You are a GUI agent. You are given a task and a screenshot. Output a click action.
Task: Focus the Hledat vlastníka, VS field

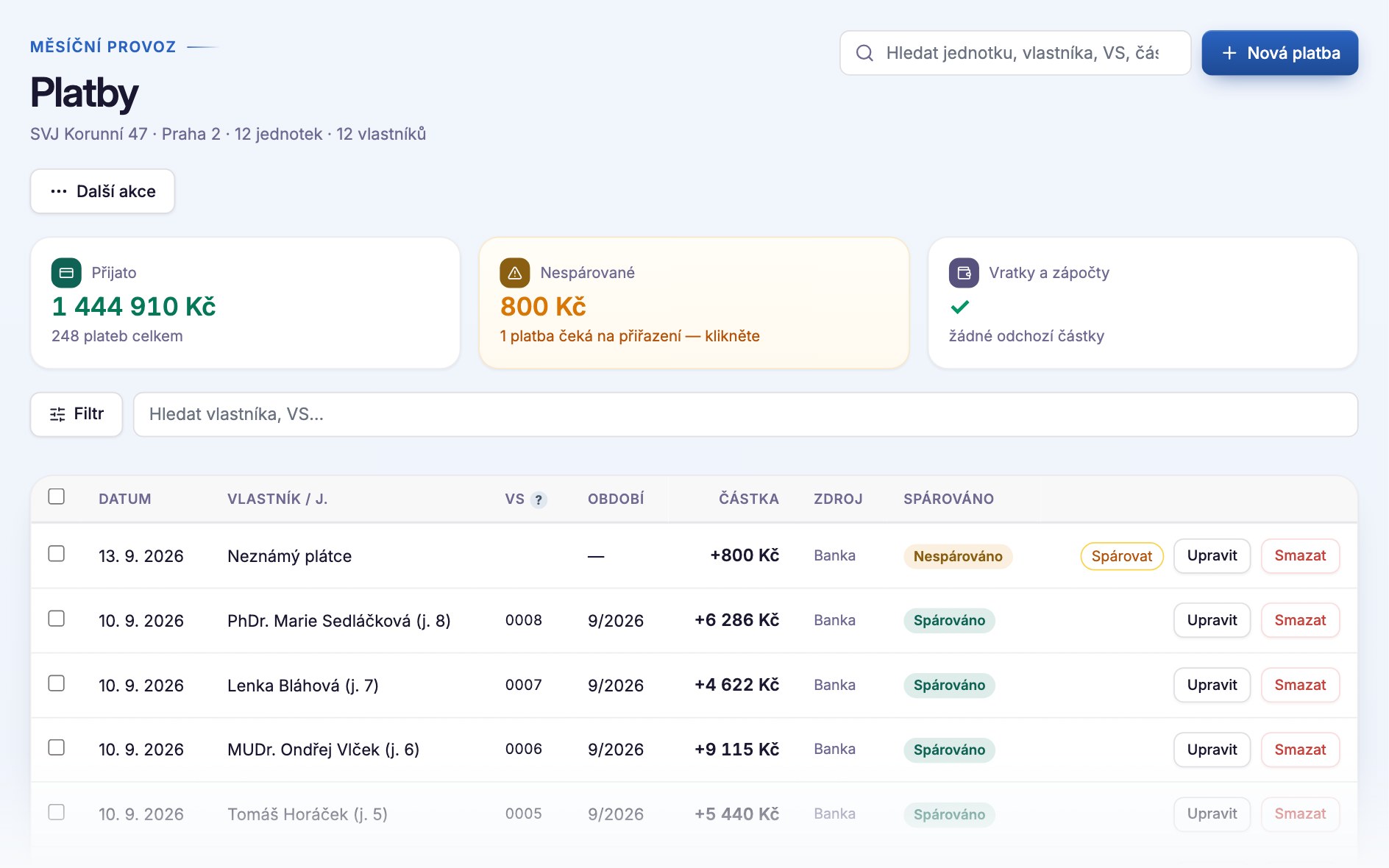(745, 414)
